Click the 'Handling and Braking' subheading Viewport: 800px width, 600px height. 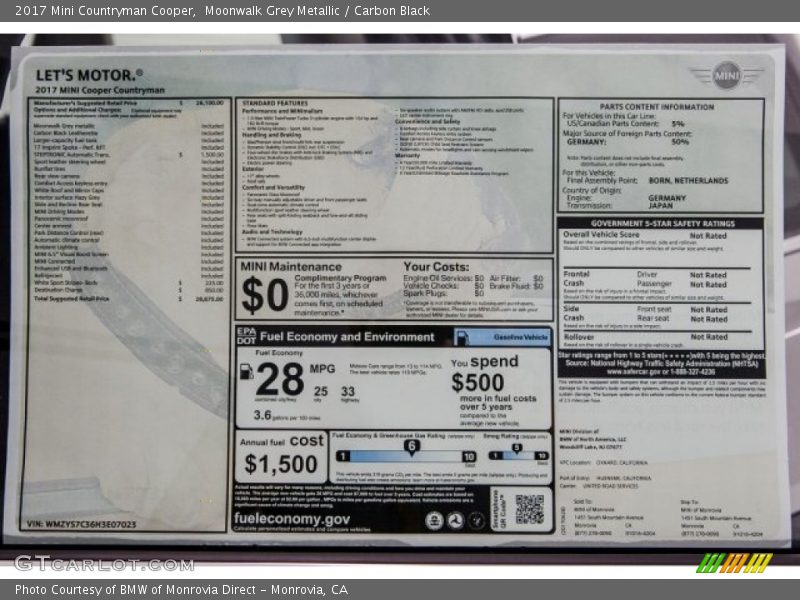click(271, 135)
